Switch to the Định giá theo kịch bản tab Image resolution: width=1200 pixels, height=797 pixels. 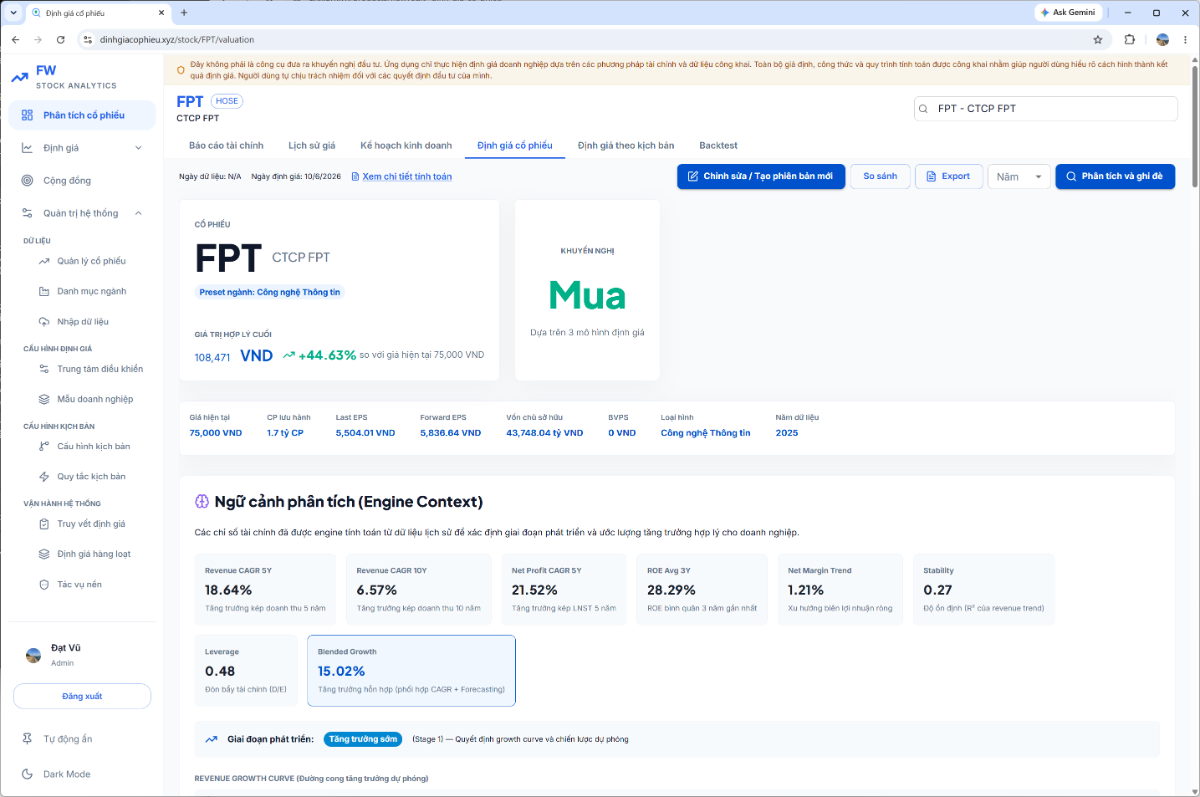pyautogui.click(x=626, y=145)
